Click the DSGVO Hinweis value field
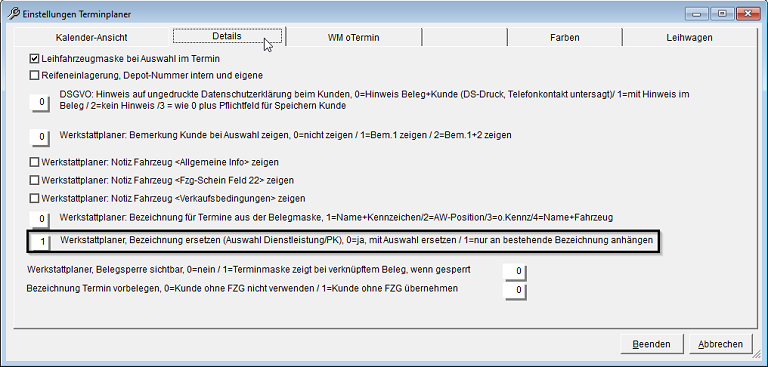Viewport: 768px width, 367px height. tap(41, 102)
